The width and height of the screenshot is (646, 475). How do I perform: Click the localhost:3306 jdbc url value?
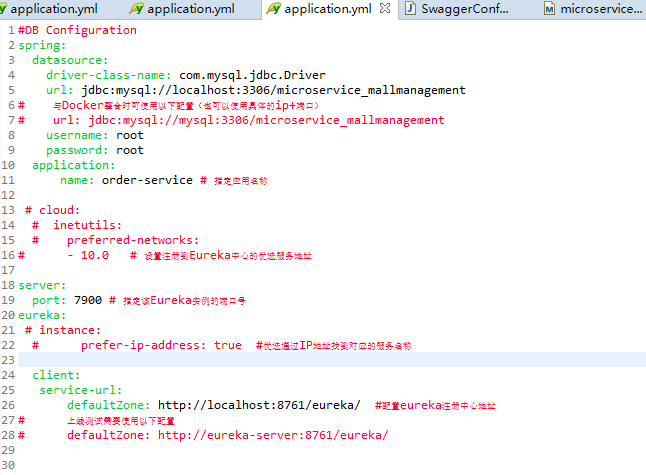(273, 90)
